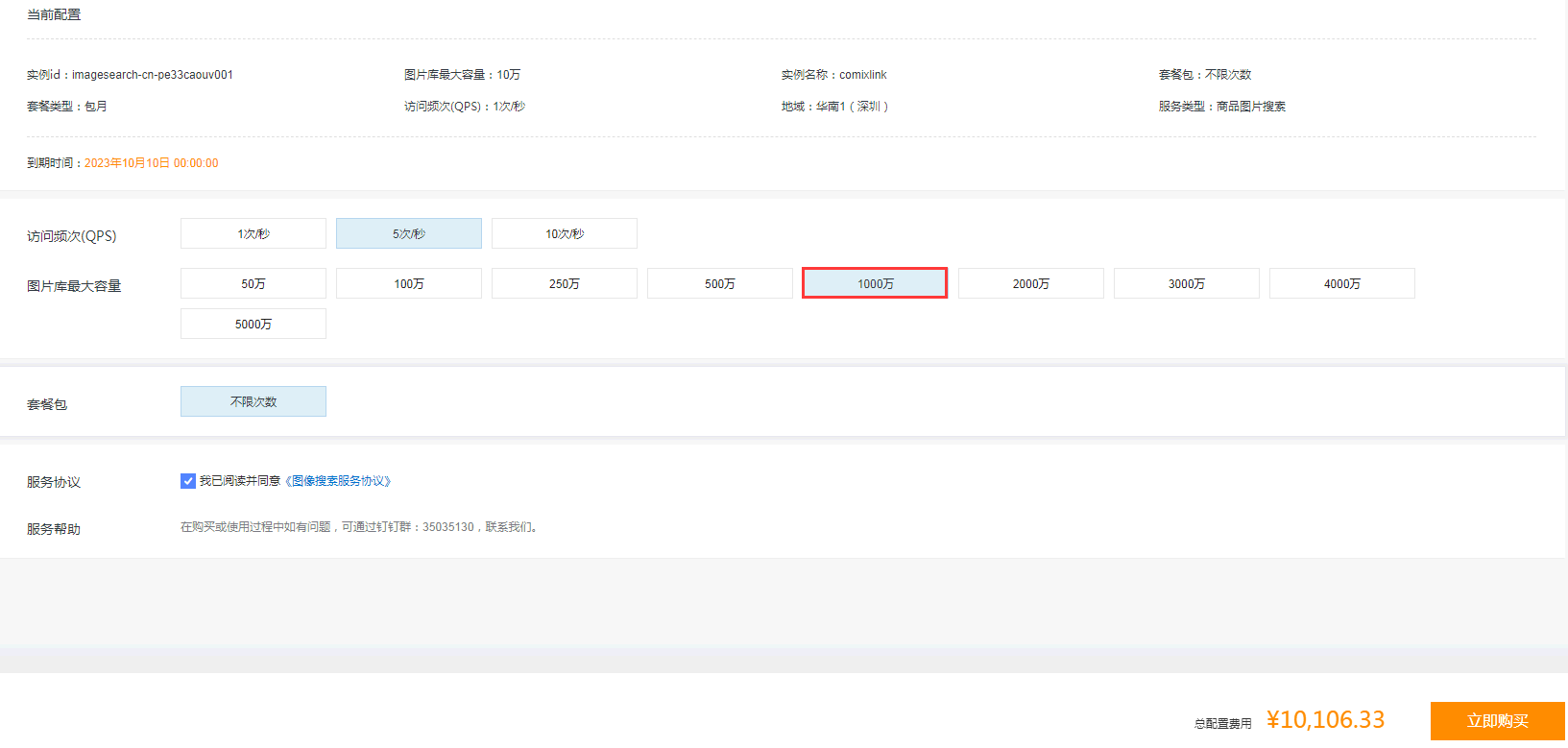The width and height of the screenshot is (1568, 748).
Task: Click the total price ¥10,106.33
Action: 1326,719
